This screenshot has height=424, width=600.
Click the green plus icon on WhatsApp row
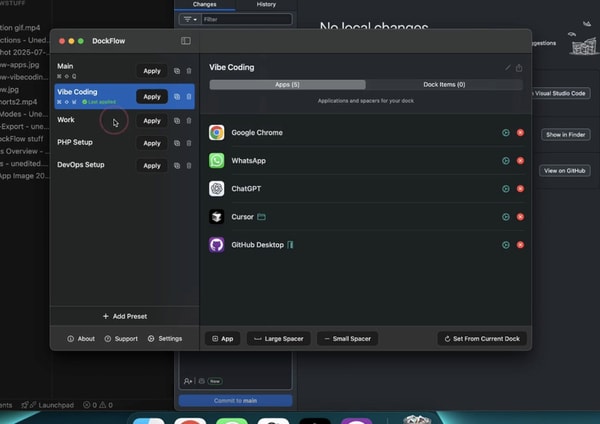(506, 161)
